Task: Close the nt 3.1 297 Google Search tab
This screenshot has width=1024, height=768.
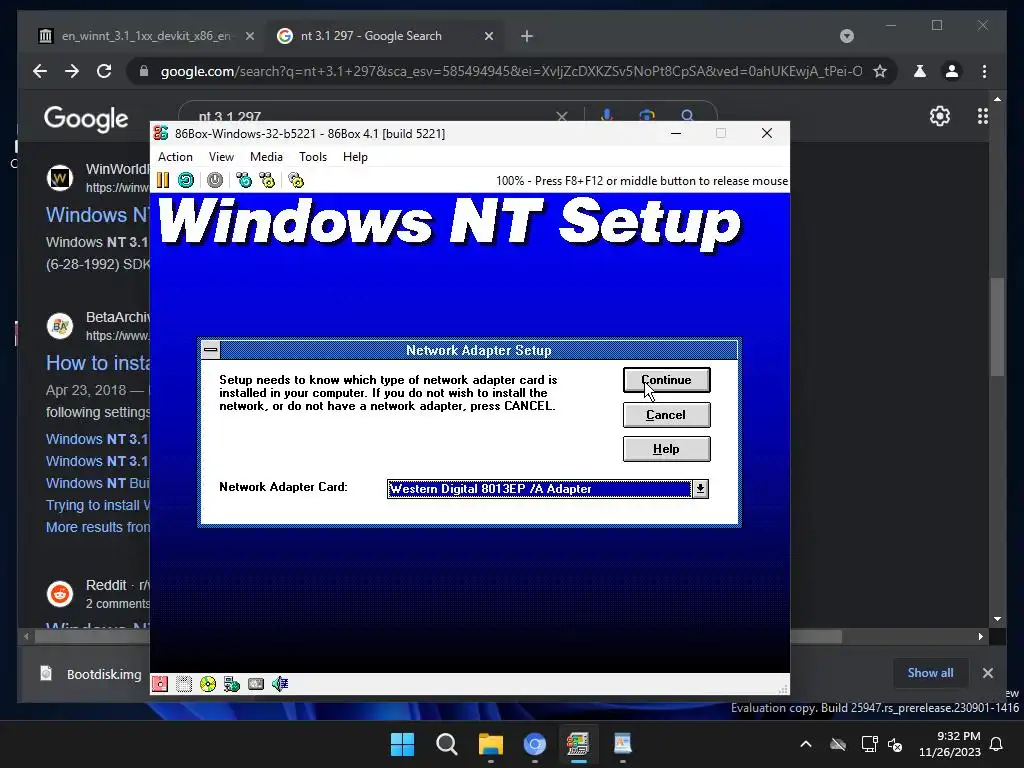Action: coord(488,36)
